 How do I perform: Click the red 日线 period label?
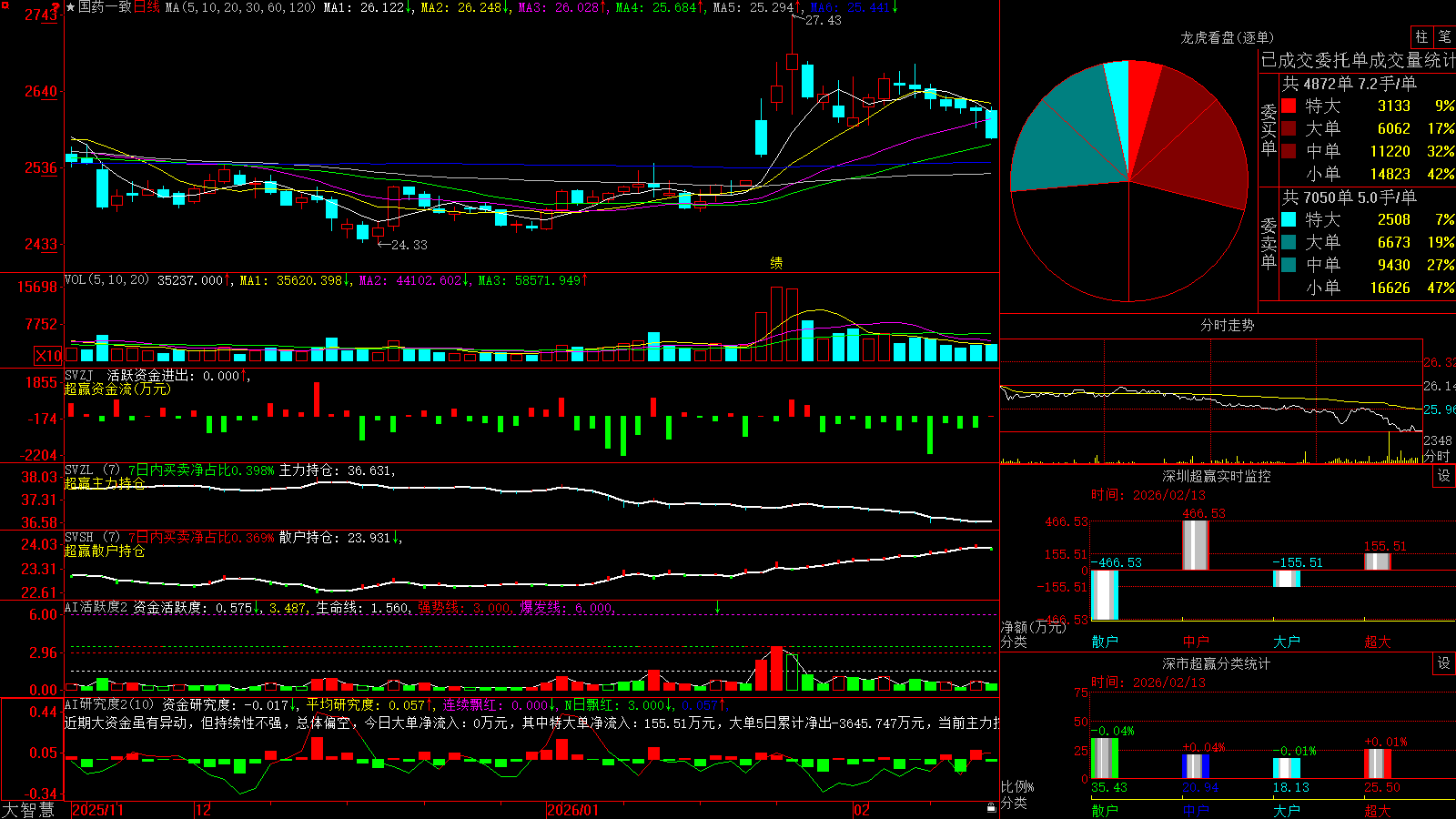click(147, 7)
